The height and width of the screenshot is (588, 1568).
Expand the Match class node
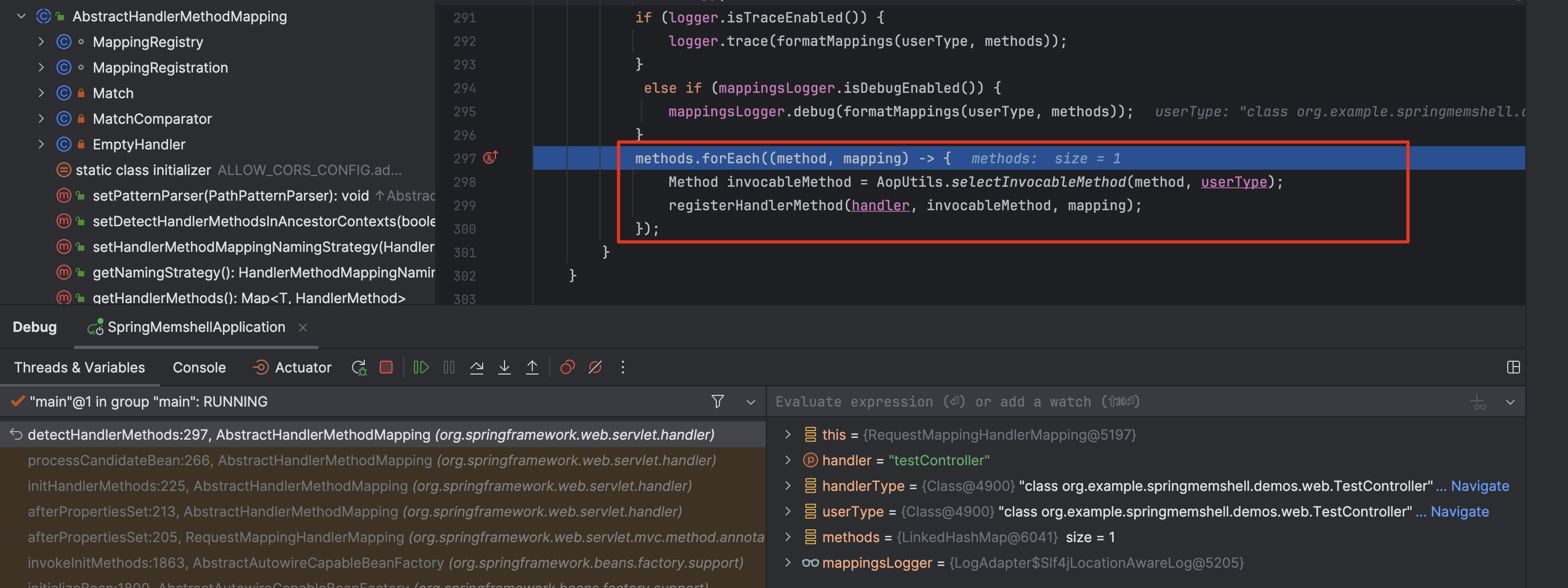click(x=41, y=93)
